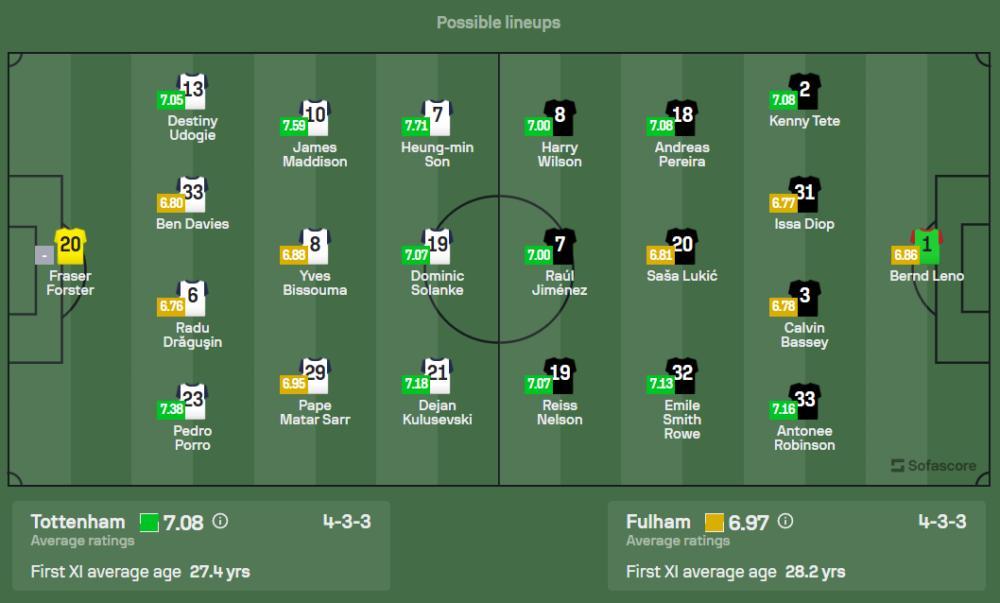Click Antonee Robinson's number 33 jersey

coord(805,399)
